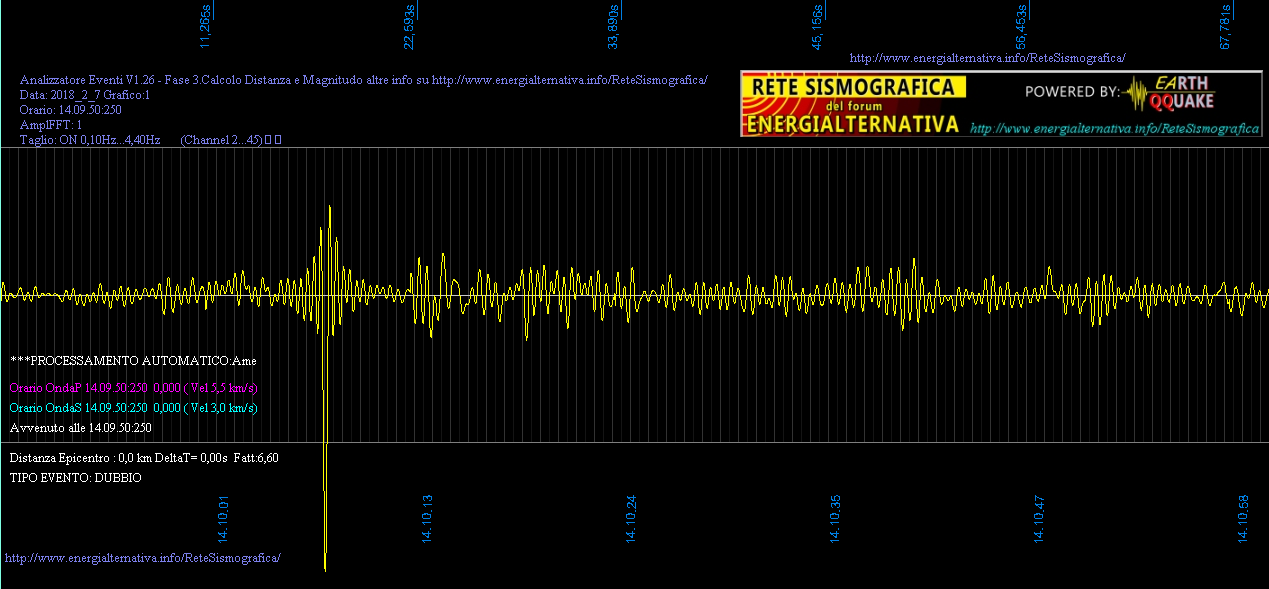This screenshot has height=589, width=1269.
Task: Click the '***PROCESSAMENTO AUTOMATICO' text
Action: pyautogui.click(x=134, y=360)
